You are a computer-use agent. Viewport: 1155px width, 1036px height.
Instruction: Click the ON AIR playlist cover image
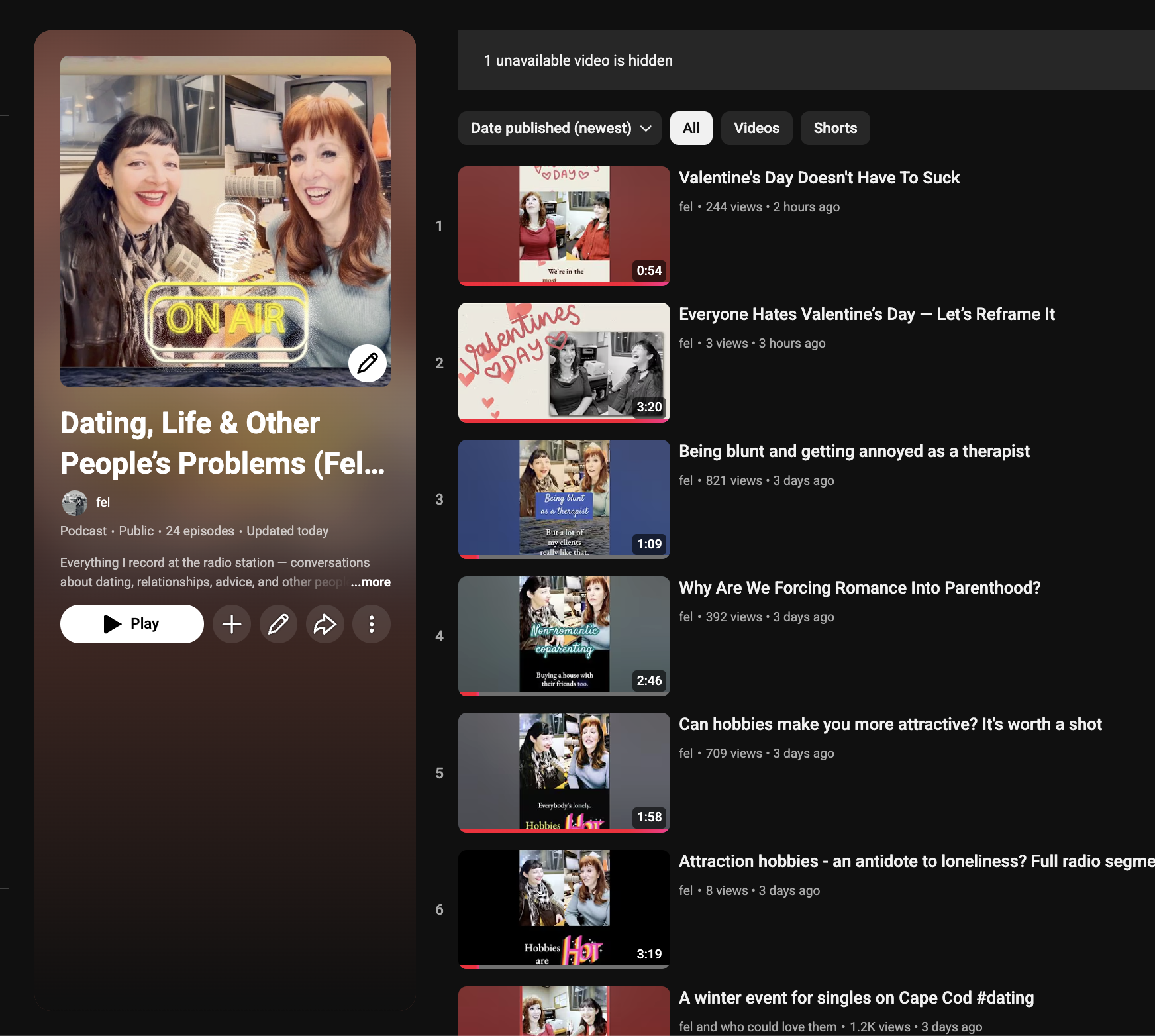point(225,221)
